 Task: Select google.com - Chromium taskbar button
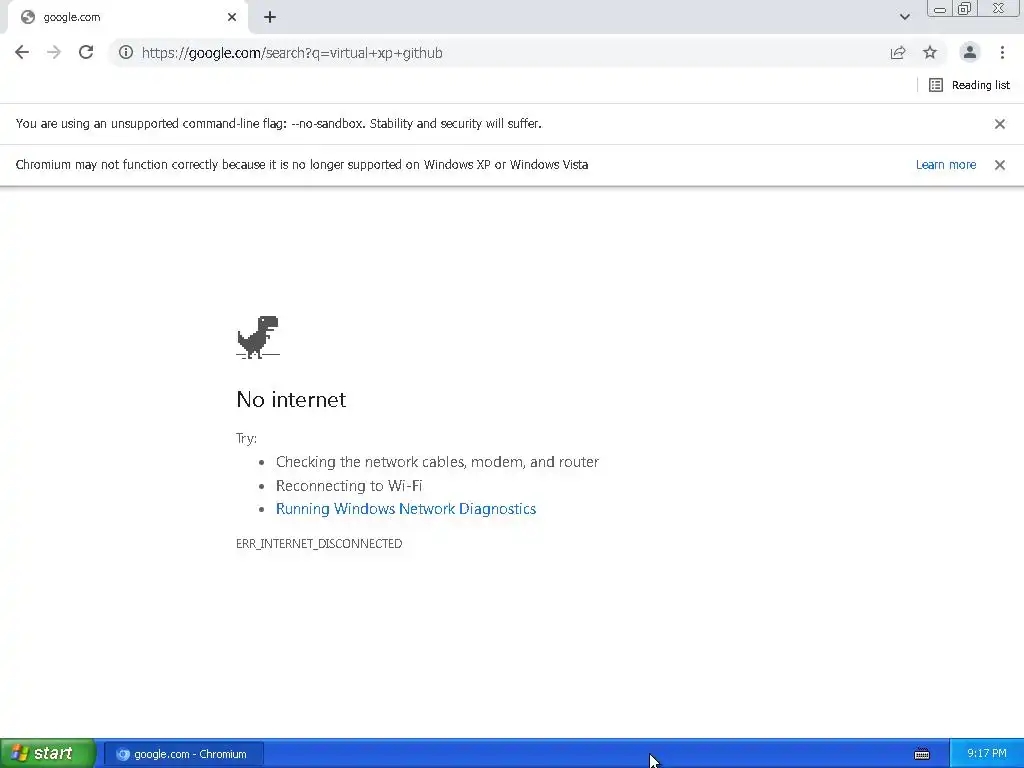pyautogui.click(x=184, y=754)
